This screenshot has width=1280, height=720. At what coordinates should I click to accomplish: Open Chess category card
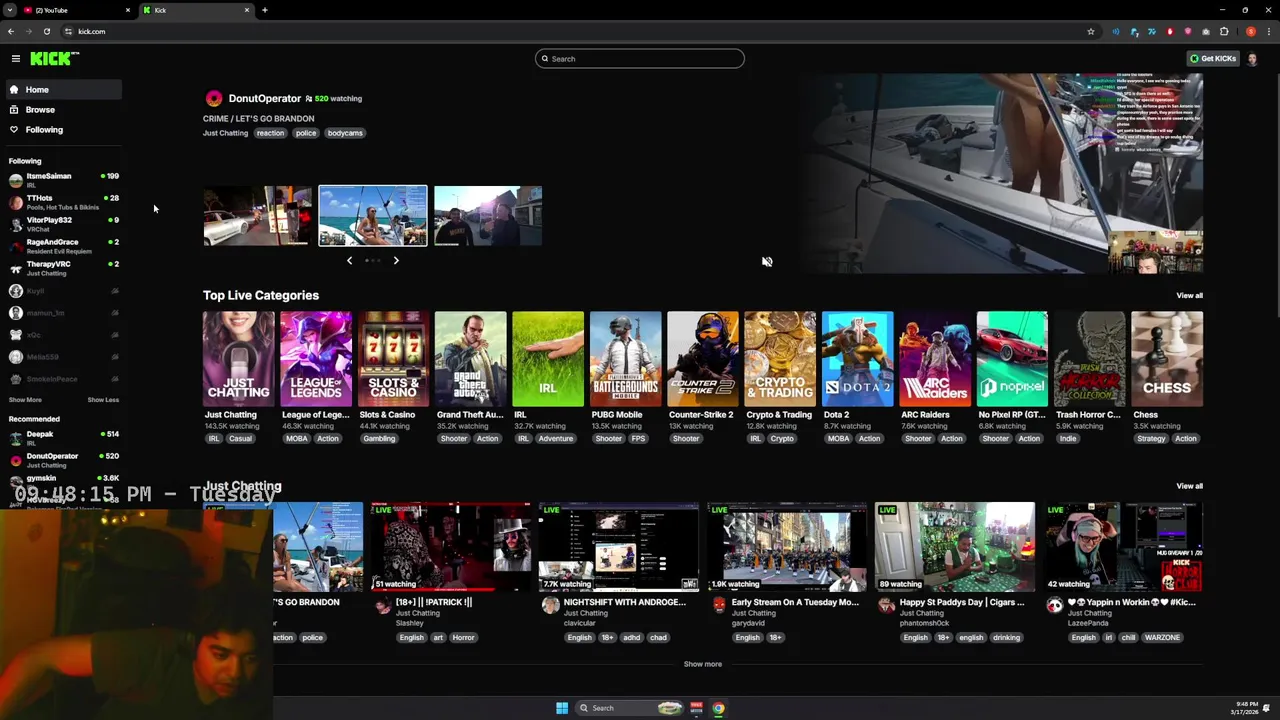tap(1167, 359)
